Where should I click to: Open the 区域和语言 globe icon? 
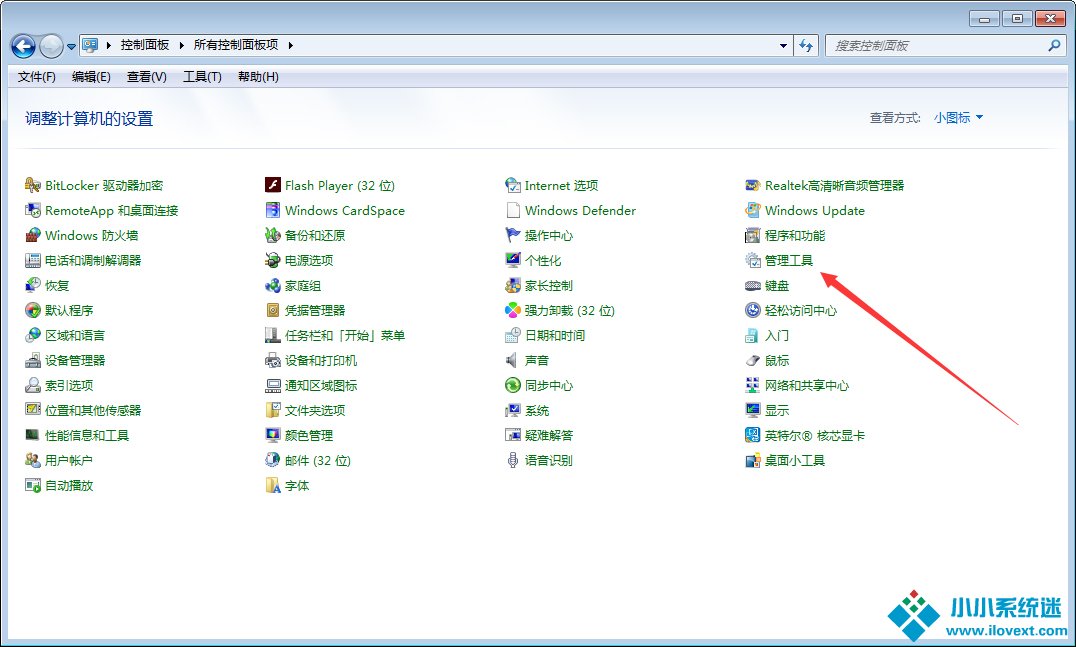pos(33,335)
